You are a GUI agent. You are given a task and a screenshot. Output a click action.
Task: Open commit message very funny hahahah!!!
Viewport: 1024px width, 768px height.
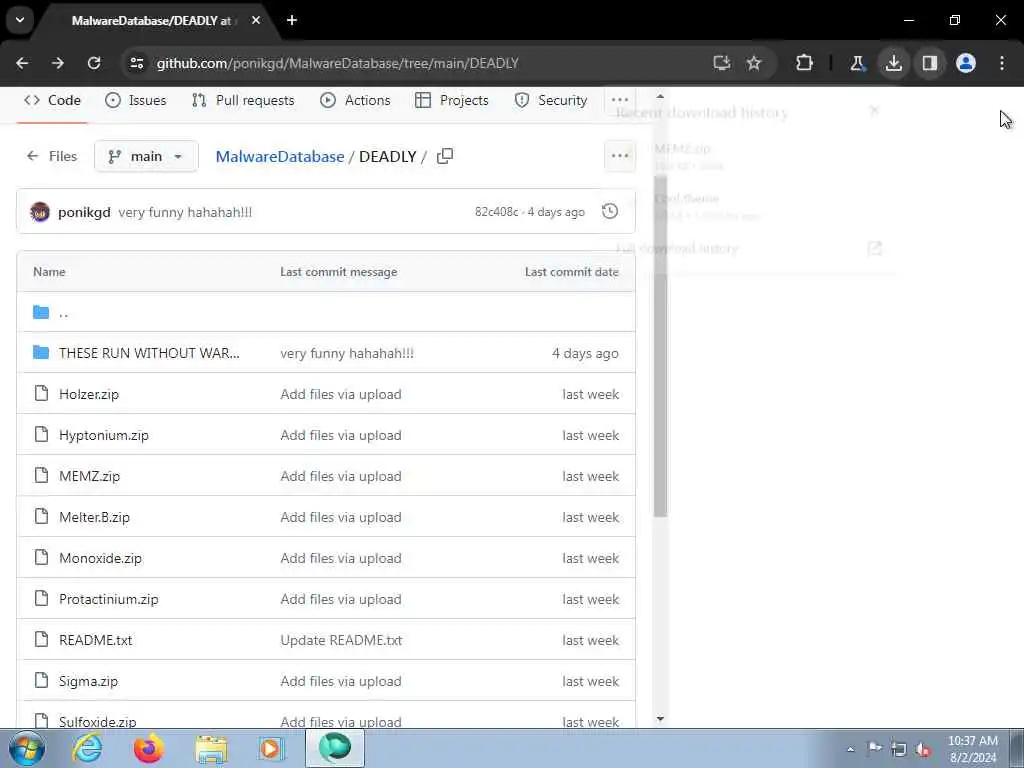pyautogui.click(x=185, y=212)
